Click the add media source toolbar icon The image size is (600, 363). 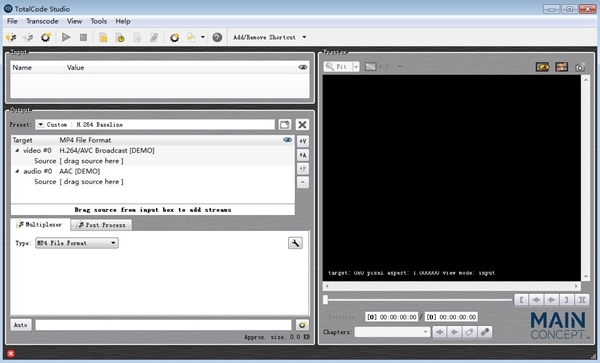tap(11, 37)
